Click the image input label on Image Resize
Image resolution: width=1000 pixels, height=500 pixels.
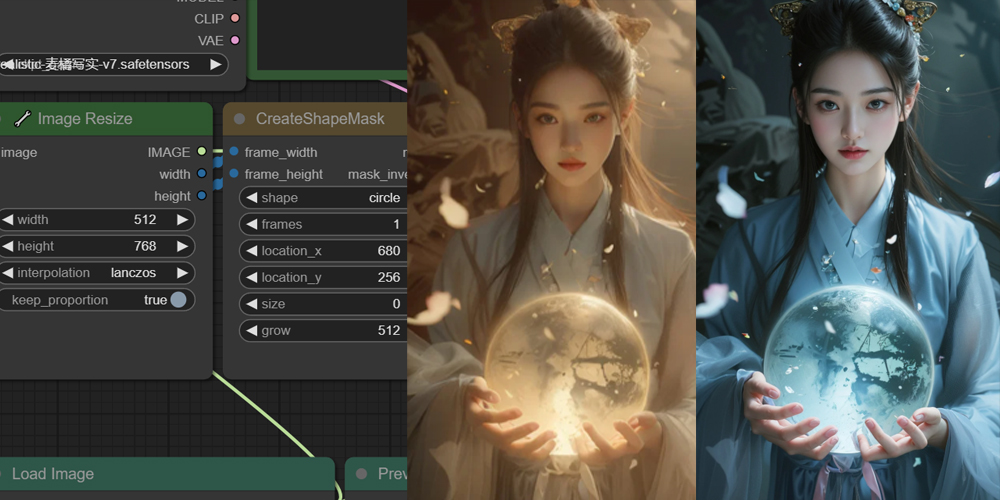(19, 152)
